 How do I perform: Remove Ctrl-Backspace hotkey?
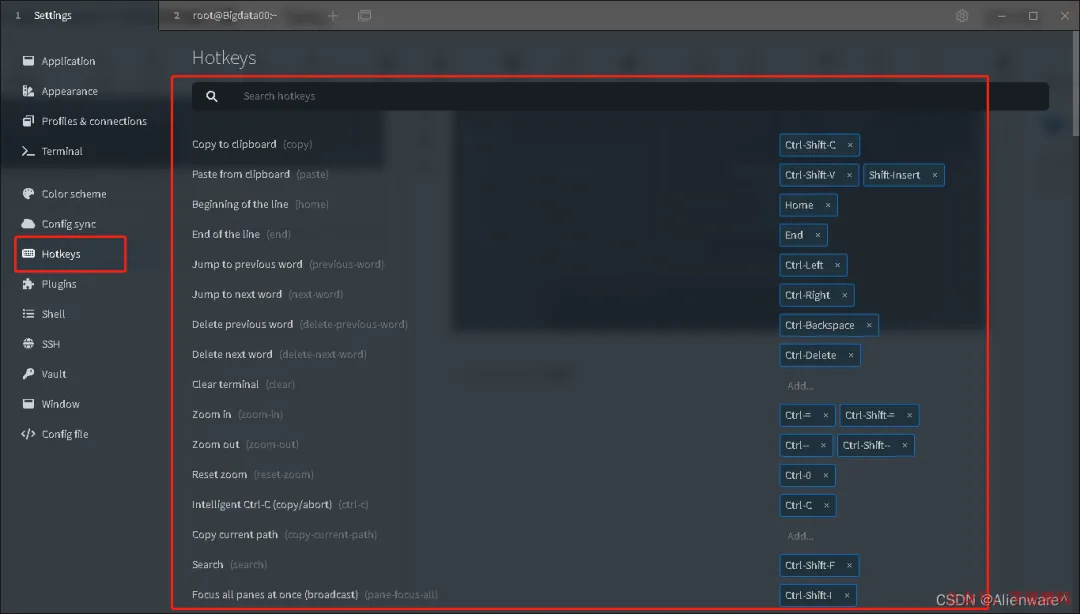869,325
